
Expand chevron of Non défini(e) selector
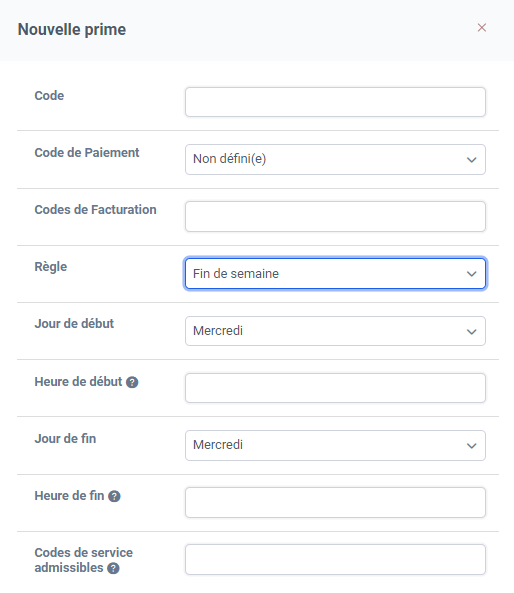(471, 160)
